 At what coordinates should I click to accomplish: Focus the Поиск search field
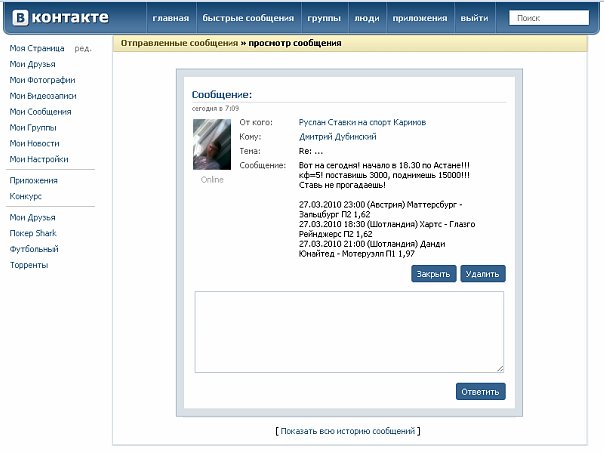552,18
